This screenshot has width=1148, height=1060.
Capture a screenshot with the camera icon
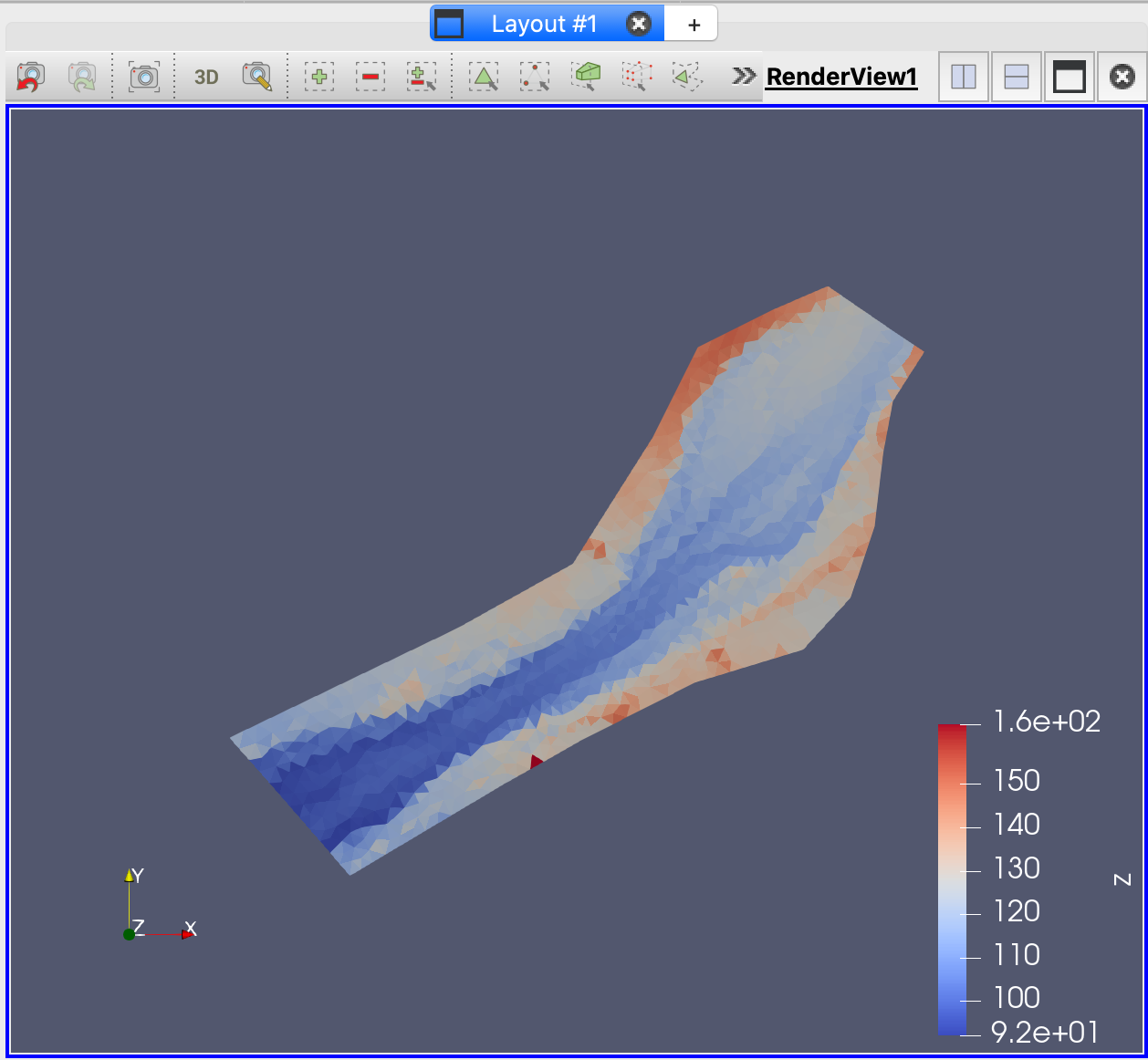point(144,77)
